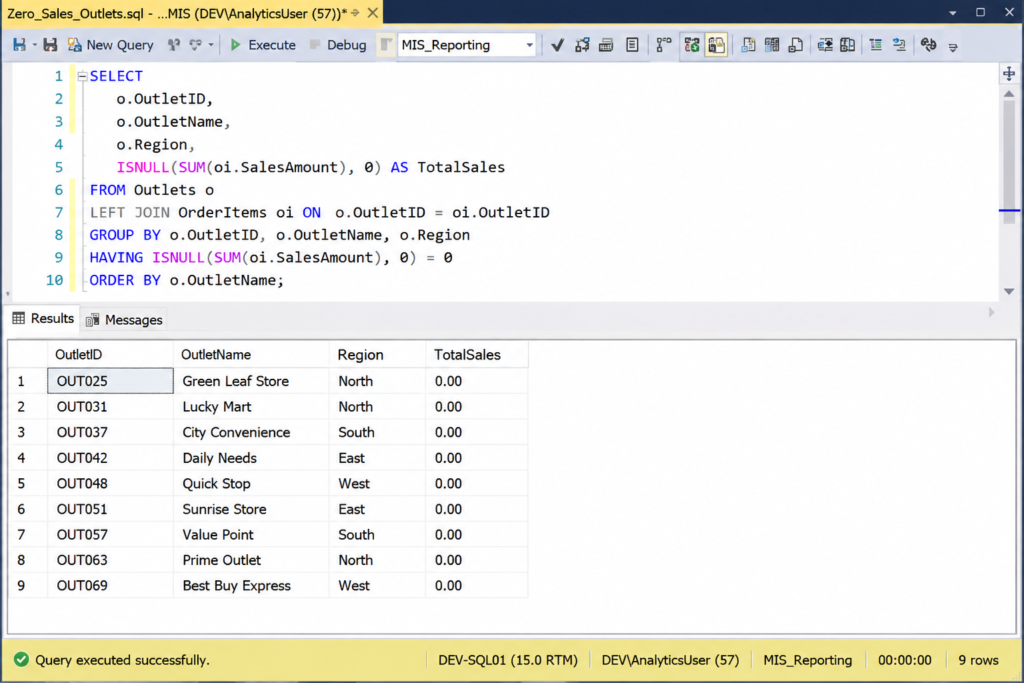Click the TotalSales column header
This screenshot has height=683, width=1024.
477,355
